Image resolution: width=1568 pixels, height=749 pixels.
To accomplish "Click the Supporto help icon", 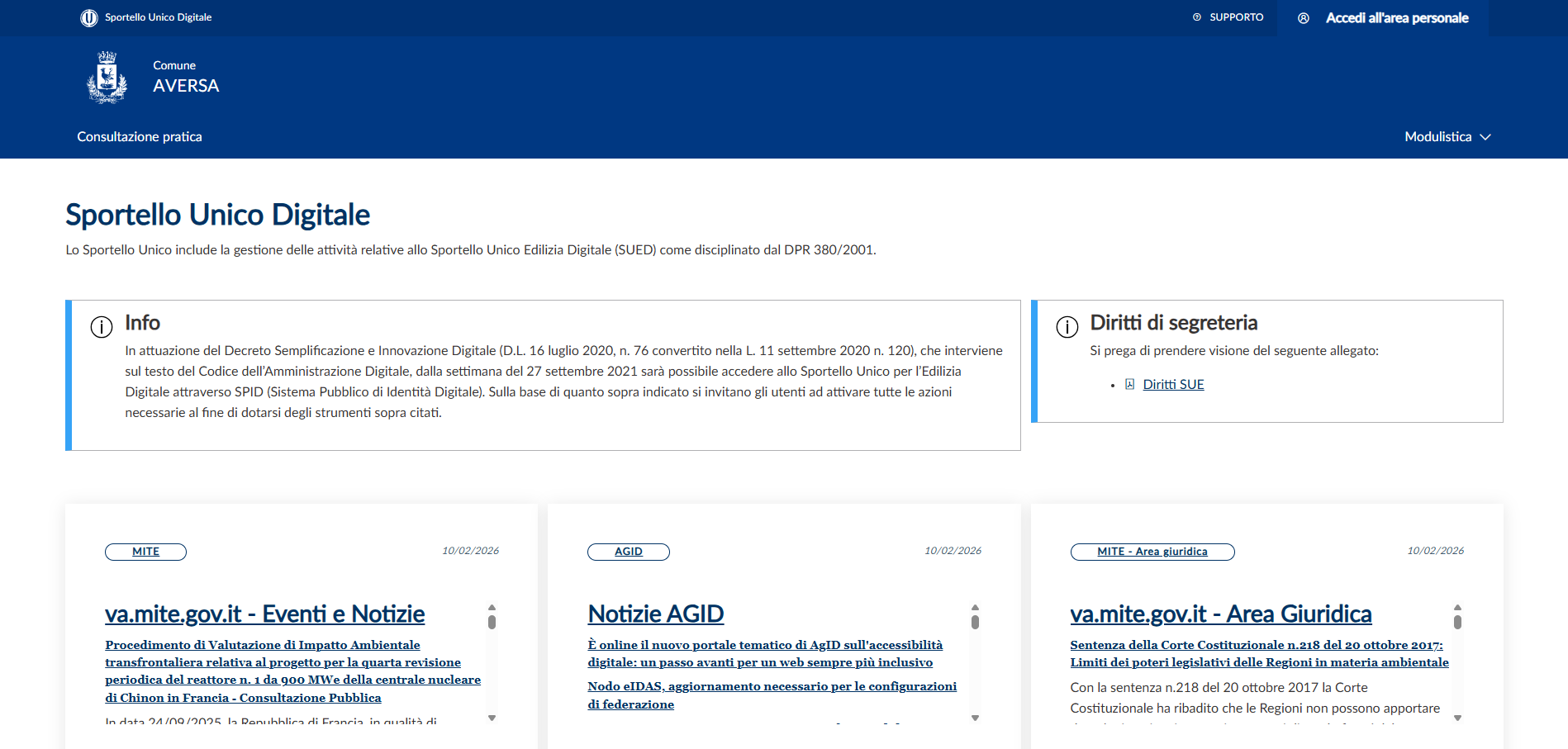I will coord(1197,17).
